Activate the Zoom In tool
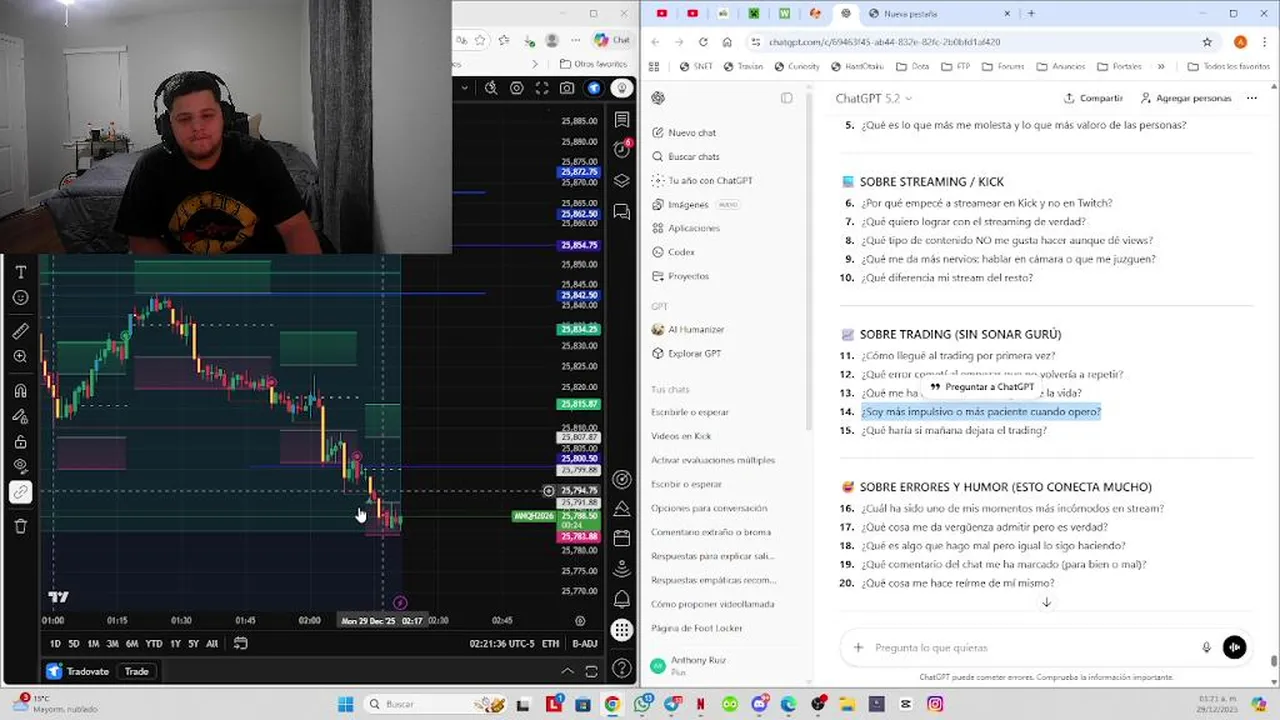1280x720 pixels. coord(20,357)
